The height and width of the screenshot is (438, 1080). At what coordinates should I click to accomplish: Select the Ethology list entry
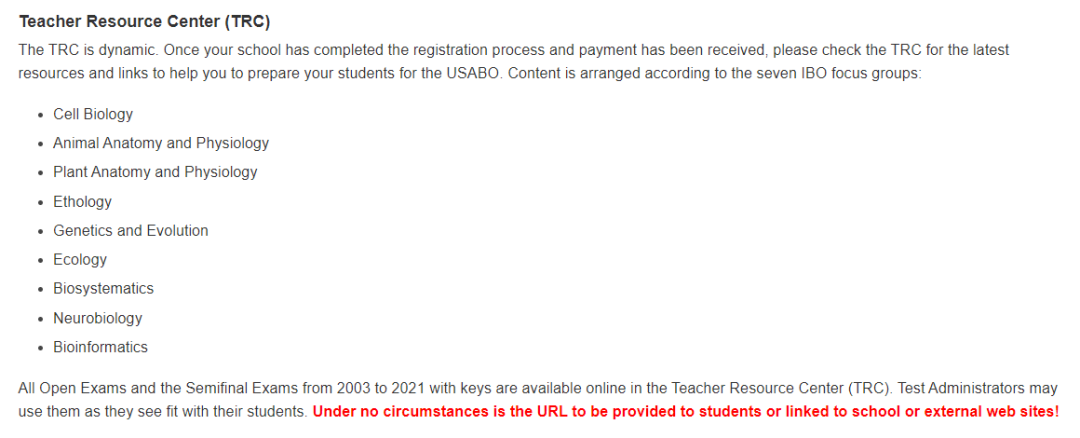[x=82, y=202]
